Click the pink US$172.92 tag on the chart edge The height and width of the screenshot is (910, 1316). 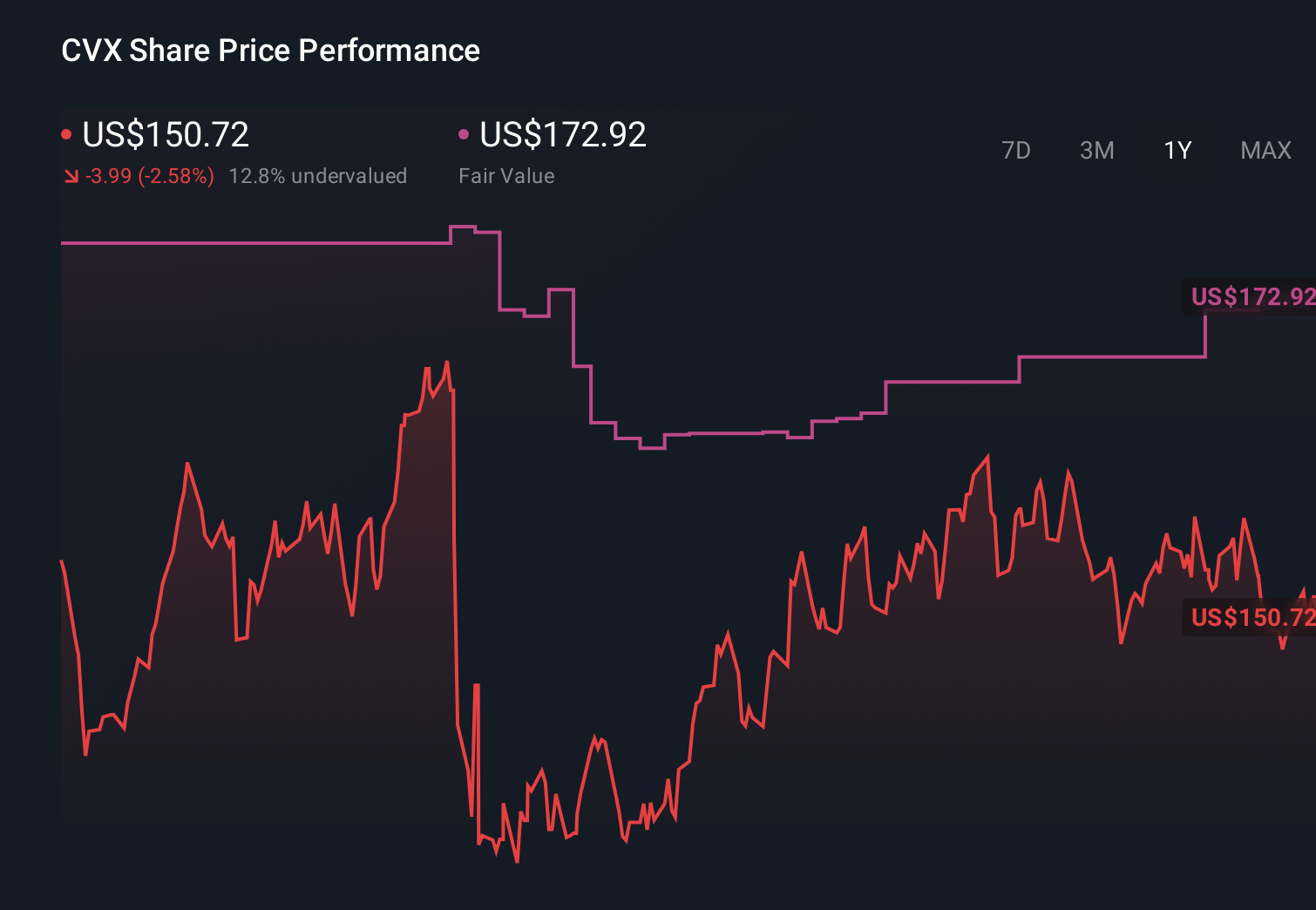pos(1251,296)
